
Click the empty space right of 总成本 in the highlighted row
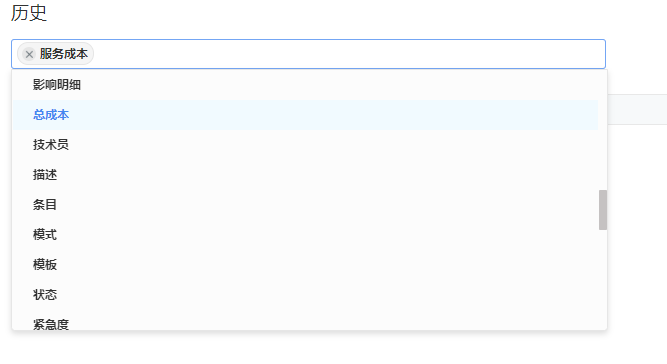pyautogui.click(x=332, y=115)
